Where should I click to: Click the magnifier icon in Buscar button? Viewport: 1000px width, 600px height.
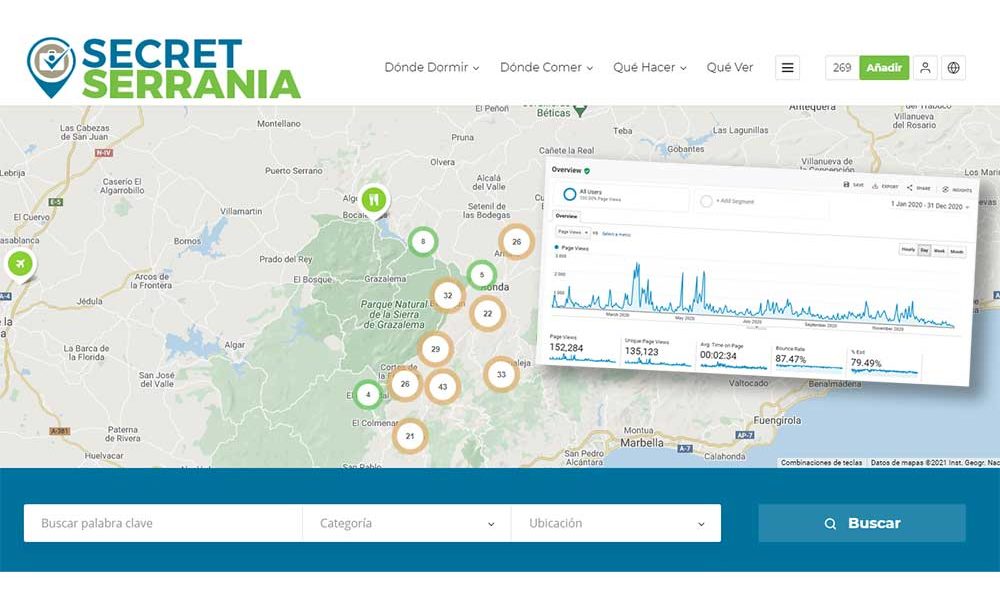pos(830,523)
